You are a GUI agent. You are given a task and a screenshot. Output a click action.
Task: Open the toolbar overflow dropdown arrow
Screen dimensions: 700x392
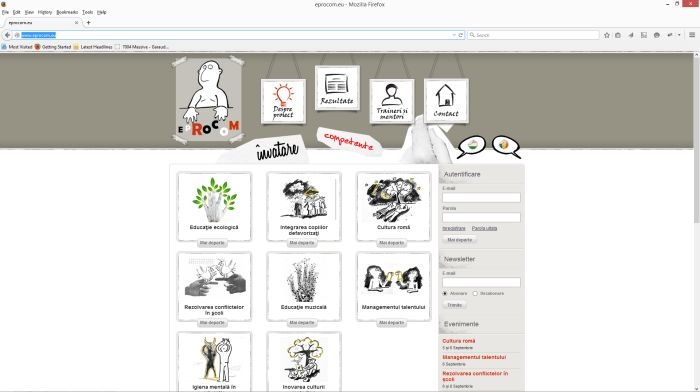(x=679, y=35)
